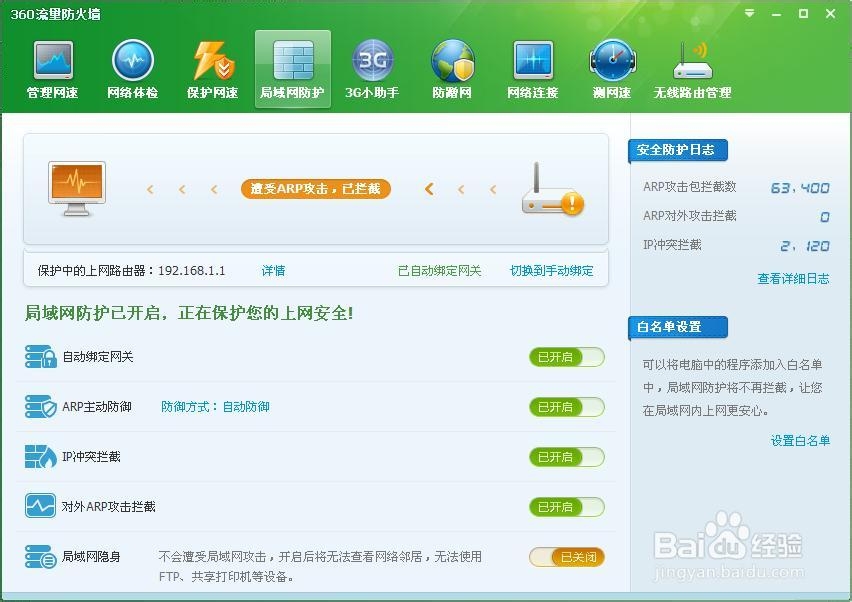Minimize the 360流量防火墙 window
This screenshot has height=602, width=852.
tap(776, 14)
